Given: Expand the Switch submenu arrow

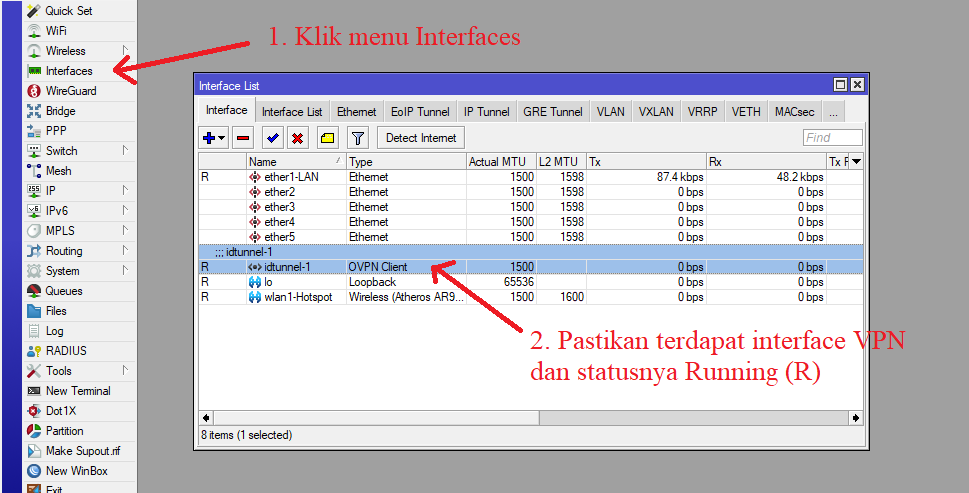Looking at the screenshot, I should pos(125,150).
